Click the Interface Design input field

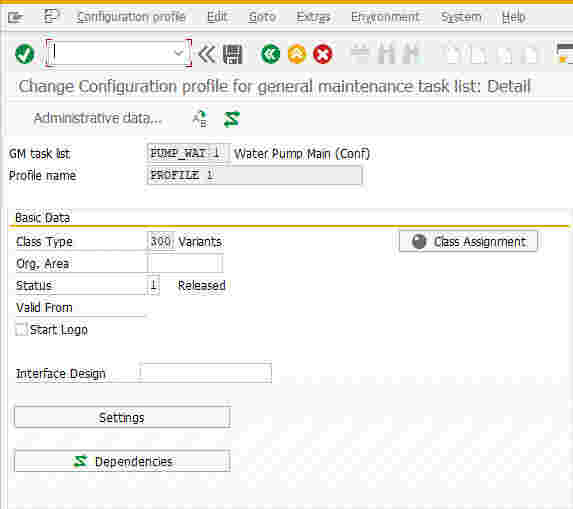pos(206,373)
